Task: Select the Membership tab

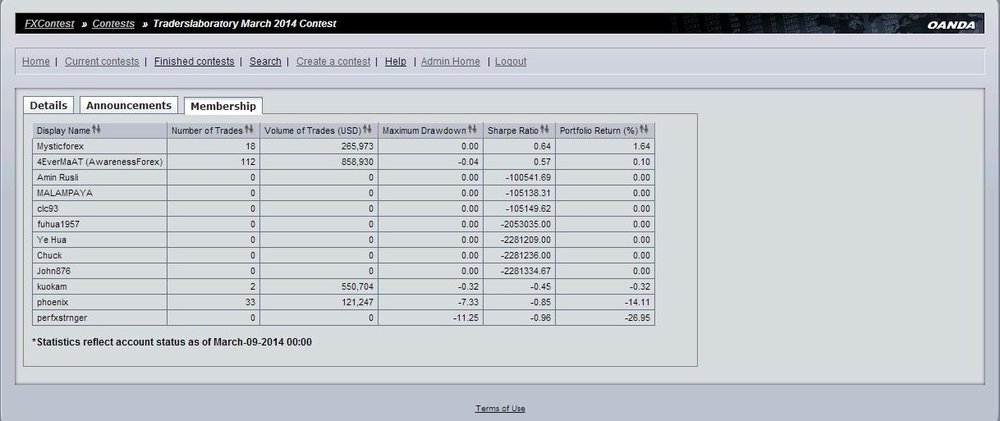Action: click(223, 106)
